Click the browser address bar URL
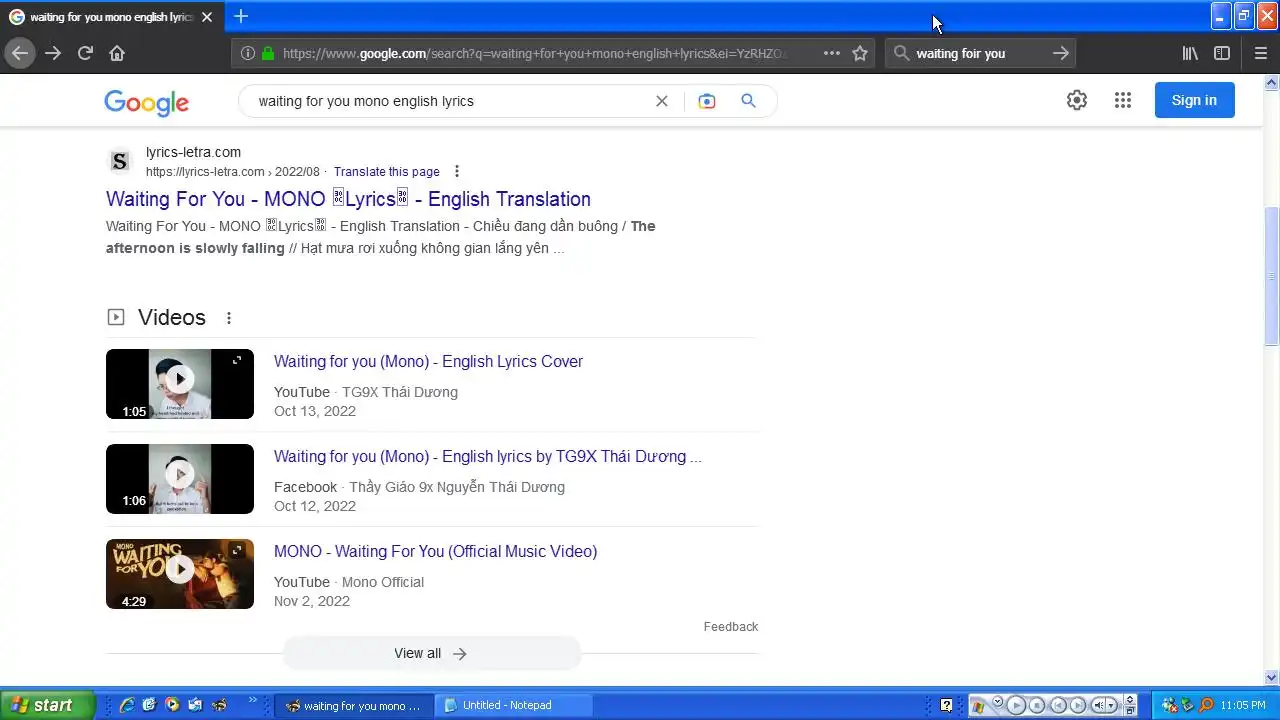The width and height of the screenshot is (1280, 720). 535,53
